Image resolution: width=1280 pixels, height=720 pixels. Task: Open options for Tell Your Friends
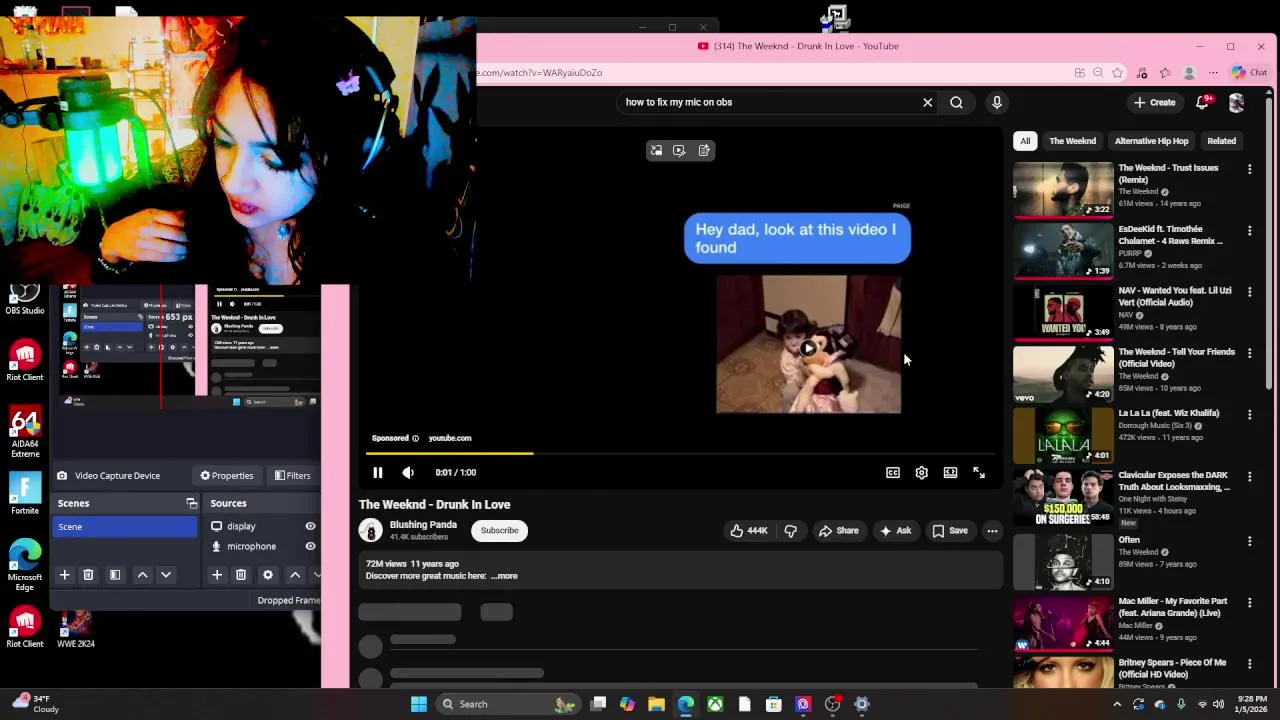pyautogui.click(x=1249, y=354)
